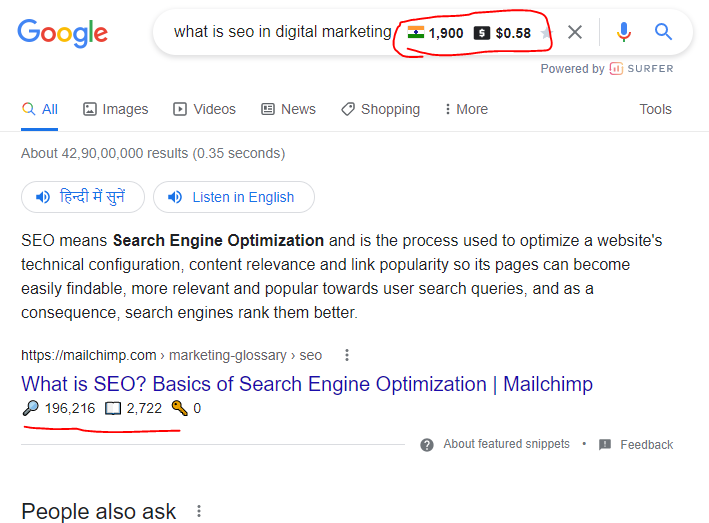
Task: Open options menu beside mailchimp.com URL
Action: [347, 355]
